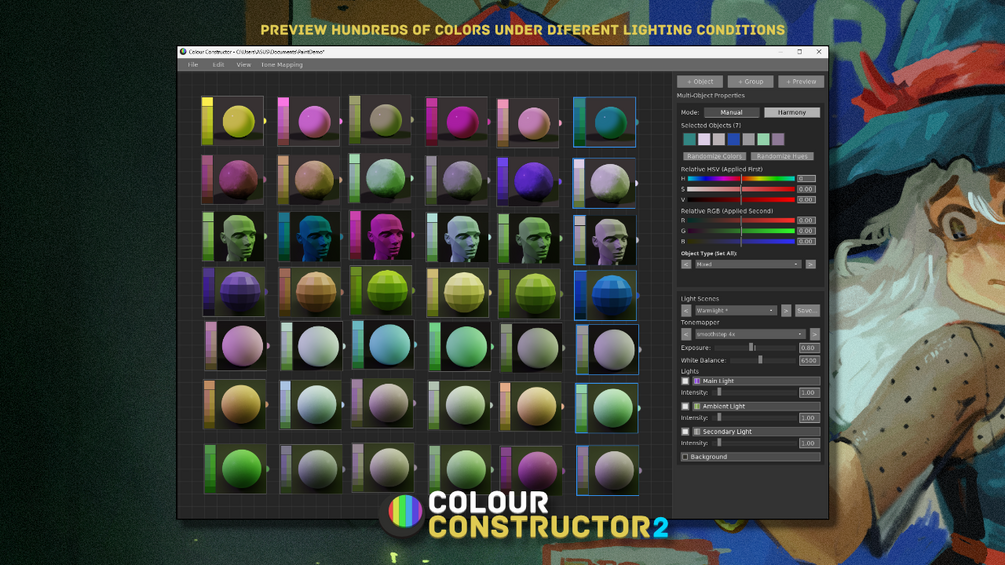Expand the Ambient Light section header
The image size is (1005, 565).
point(756,406)
